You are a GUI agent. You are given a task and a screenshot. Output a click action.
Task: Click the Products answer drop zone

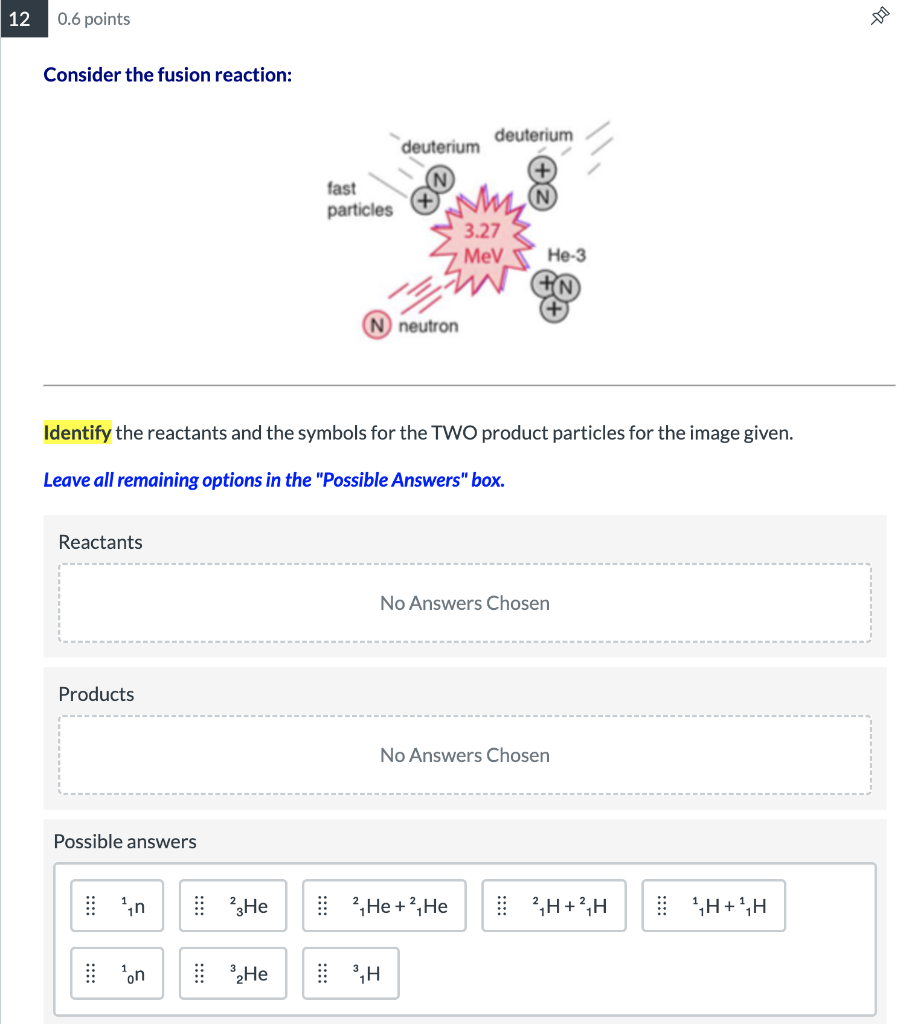[464, 755]
